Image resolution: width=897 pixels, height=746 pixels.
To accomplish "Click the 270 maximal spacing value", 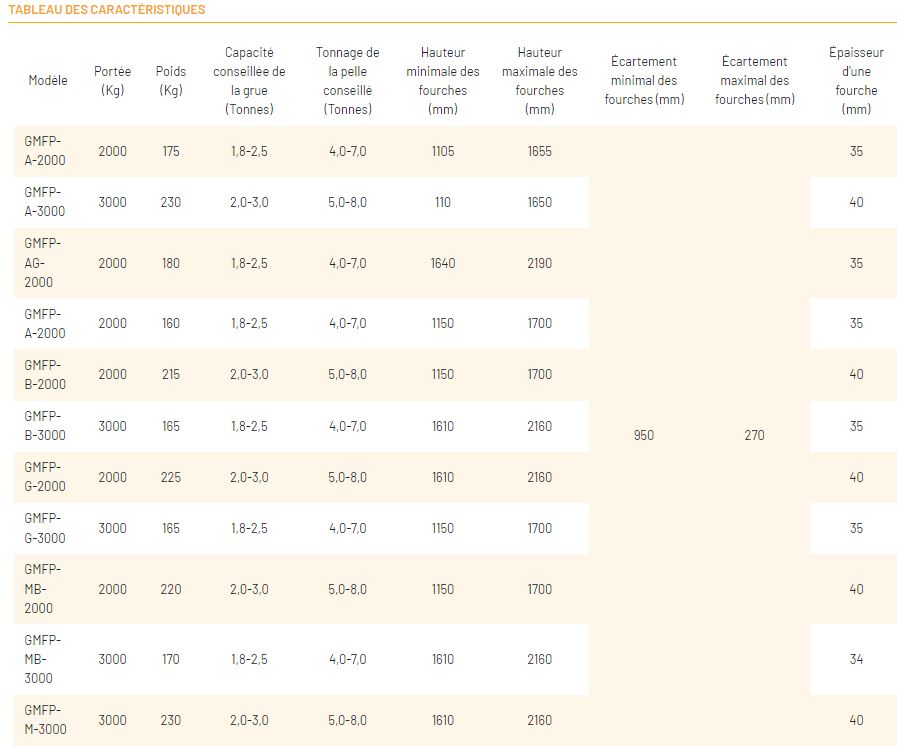I will coord(755,435).
